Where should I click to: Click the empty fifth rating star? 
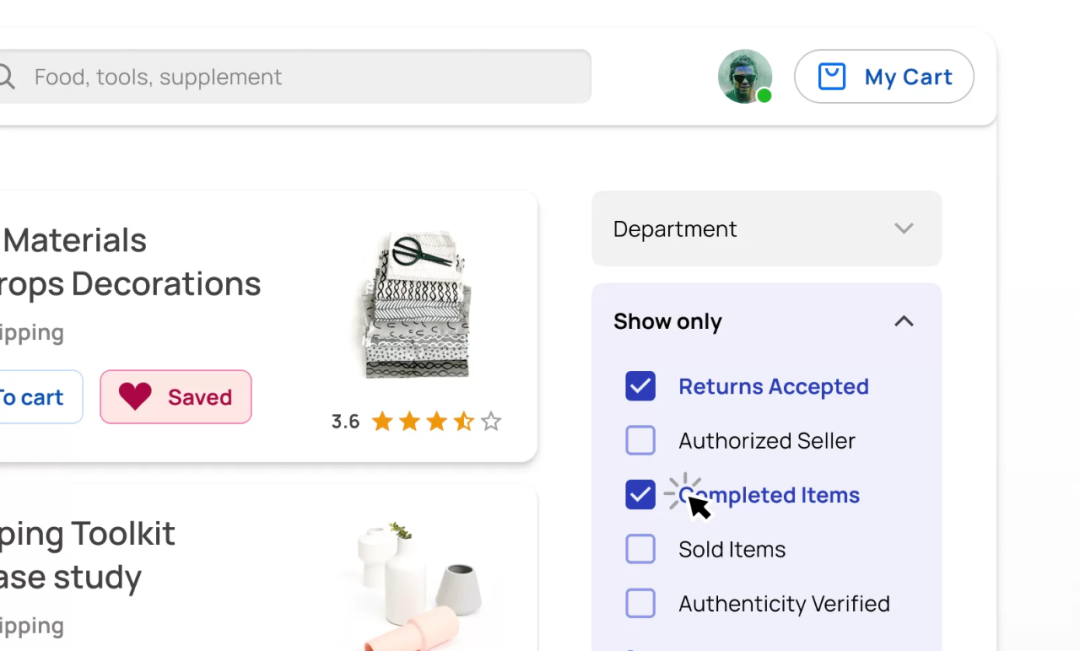tap(491, 422)
